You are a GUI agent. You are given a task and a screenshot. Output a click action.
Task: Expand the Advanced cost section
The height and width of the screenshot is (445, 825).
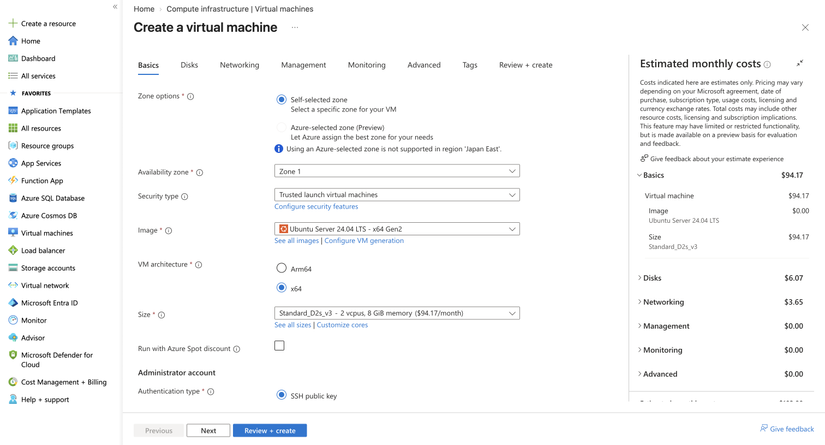tap(639, 374)
